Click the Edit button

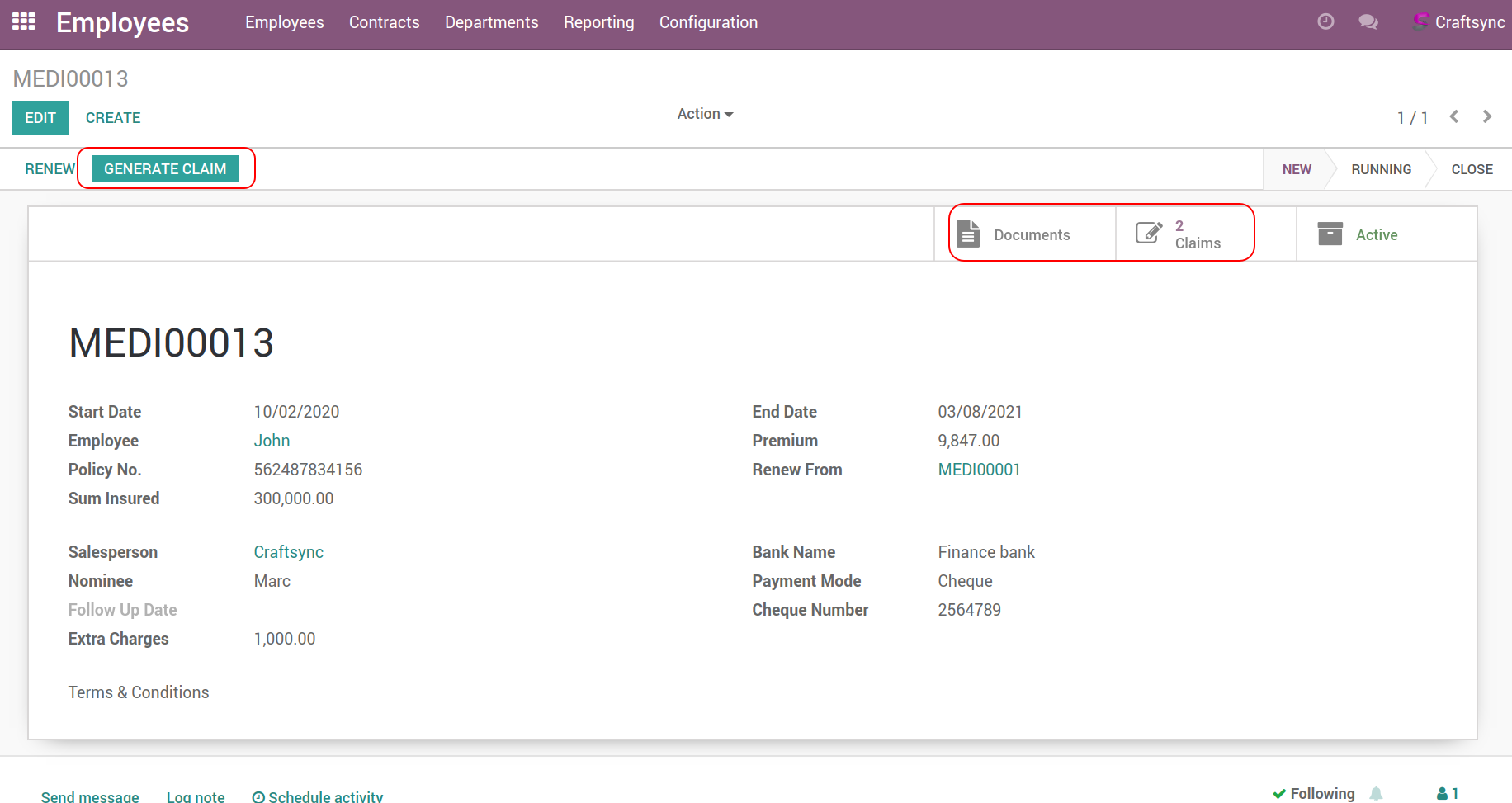[x=40, y=117]
